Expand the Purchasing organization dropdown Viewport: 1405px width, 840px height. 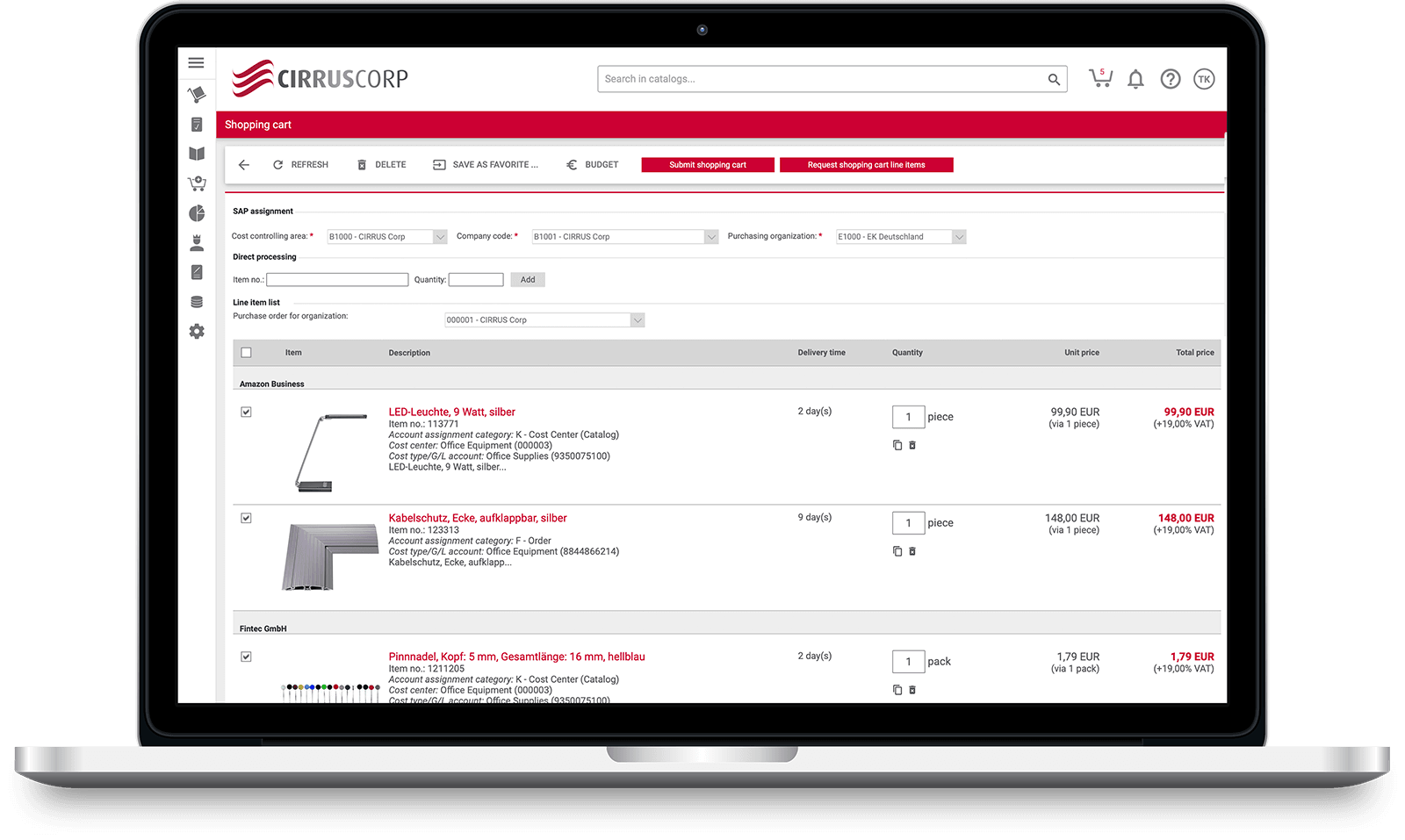959,237
